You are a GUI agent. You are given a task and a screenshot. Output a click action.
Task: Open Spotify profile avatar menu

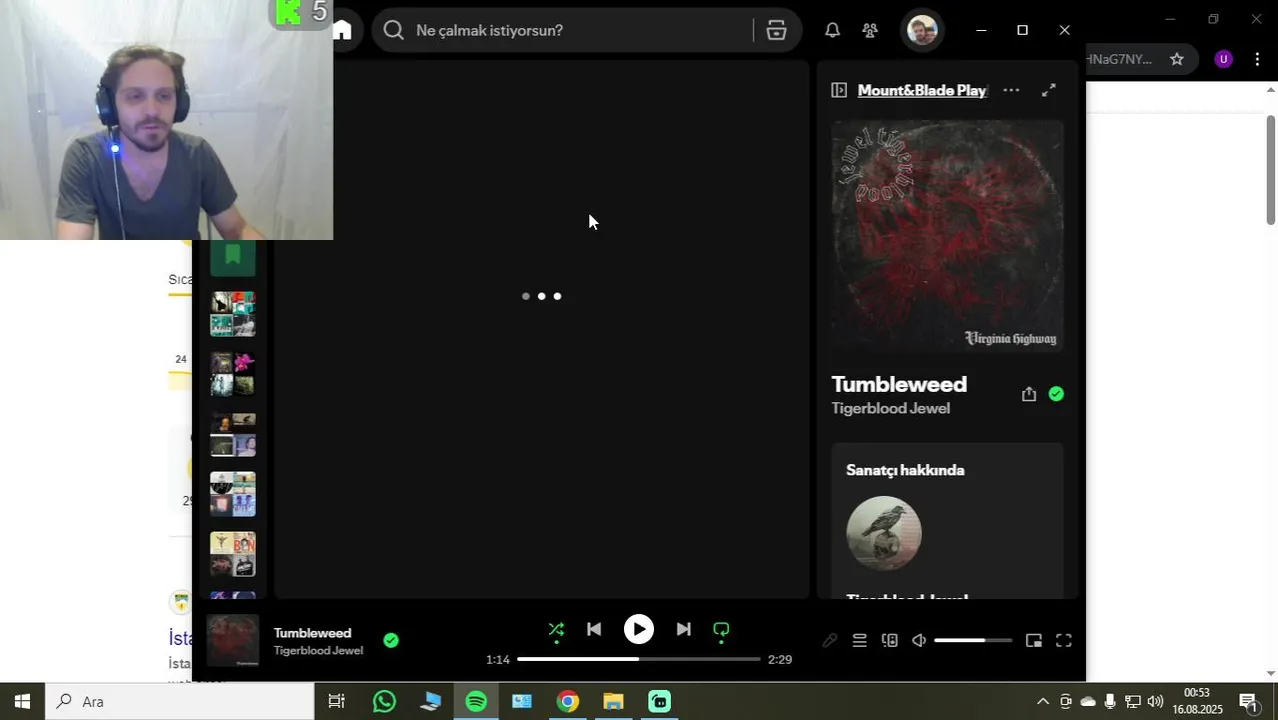pyautogui.click(x=922, y=30)
